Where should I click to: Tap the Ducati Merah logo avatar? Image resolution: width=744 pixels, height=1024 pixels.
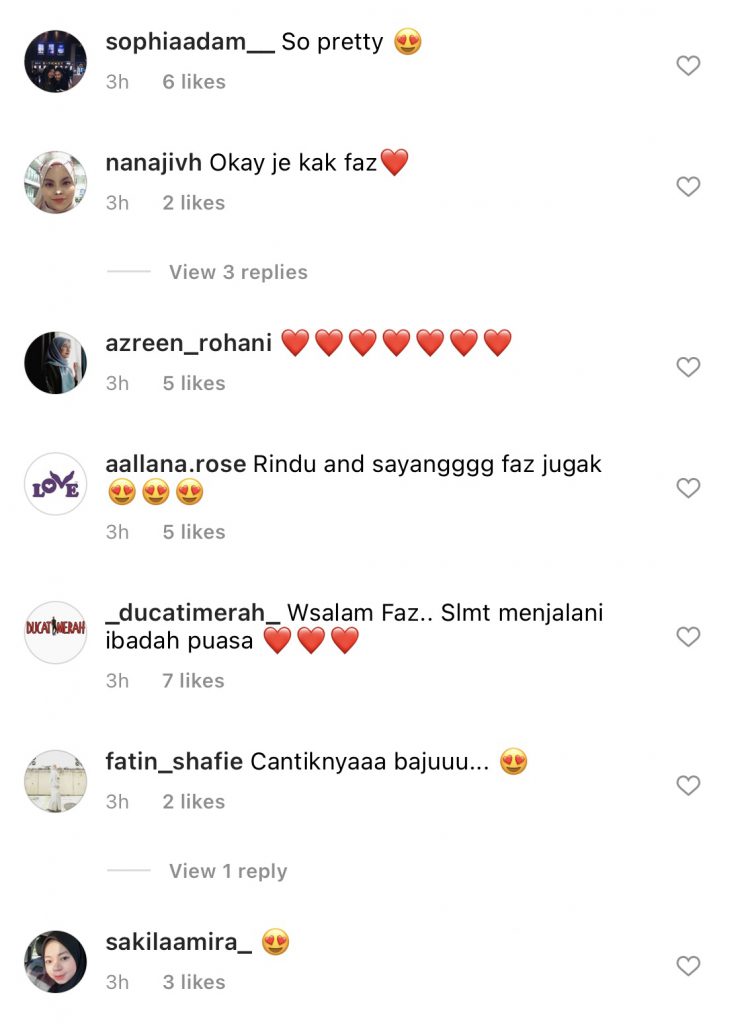tap(56, 632)
